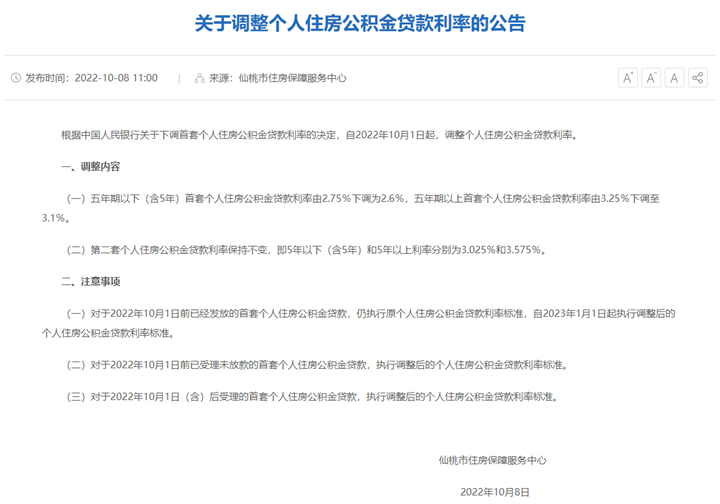Click the clock icon beside publish time

[15, 78]
